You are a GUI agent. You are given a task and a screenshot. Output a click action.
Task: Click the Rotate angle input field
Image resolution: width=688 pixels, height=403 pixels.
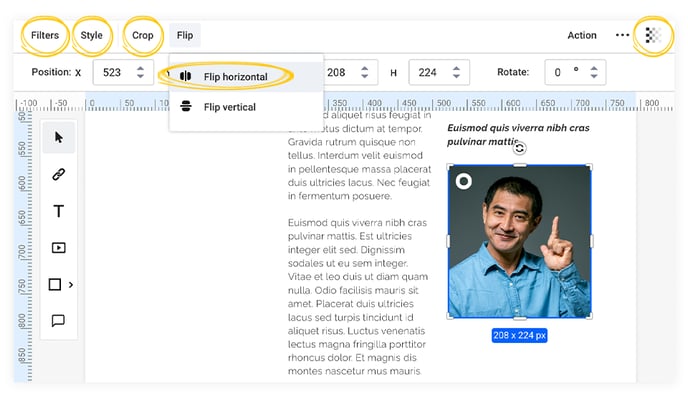tap(575, 72)
